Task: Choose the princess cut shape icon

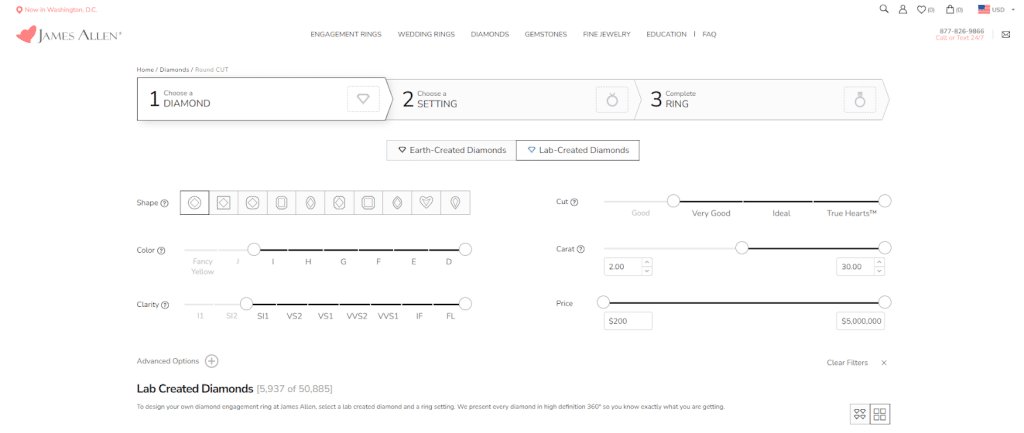Action: click(224, 203)
